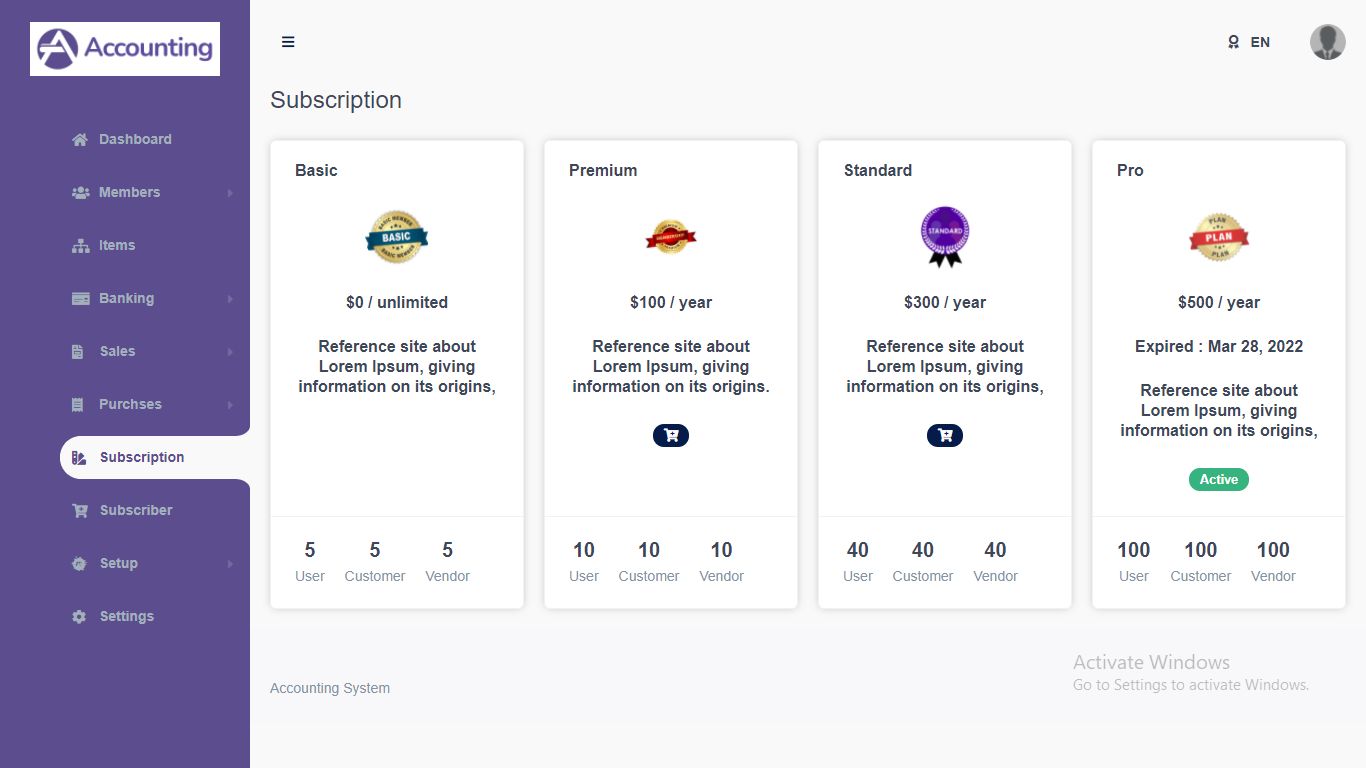Click the Active badge on Pro plan
The height and width of the screenshot is (768, 1366).
point(1219,480)
